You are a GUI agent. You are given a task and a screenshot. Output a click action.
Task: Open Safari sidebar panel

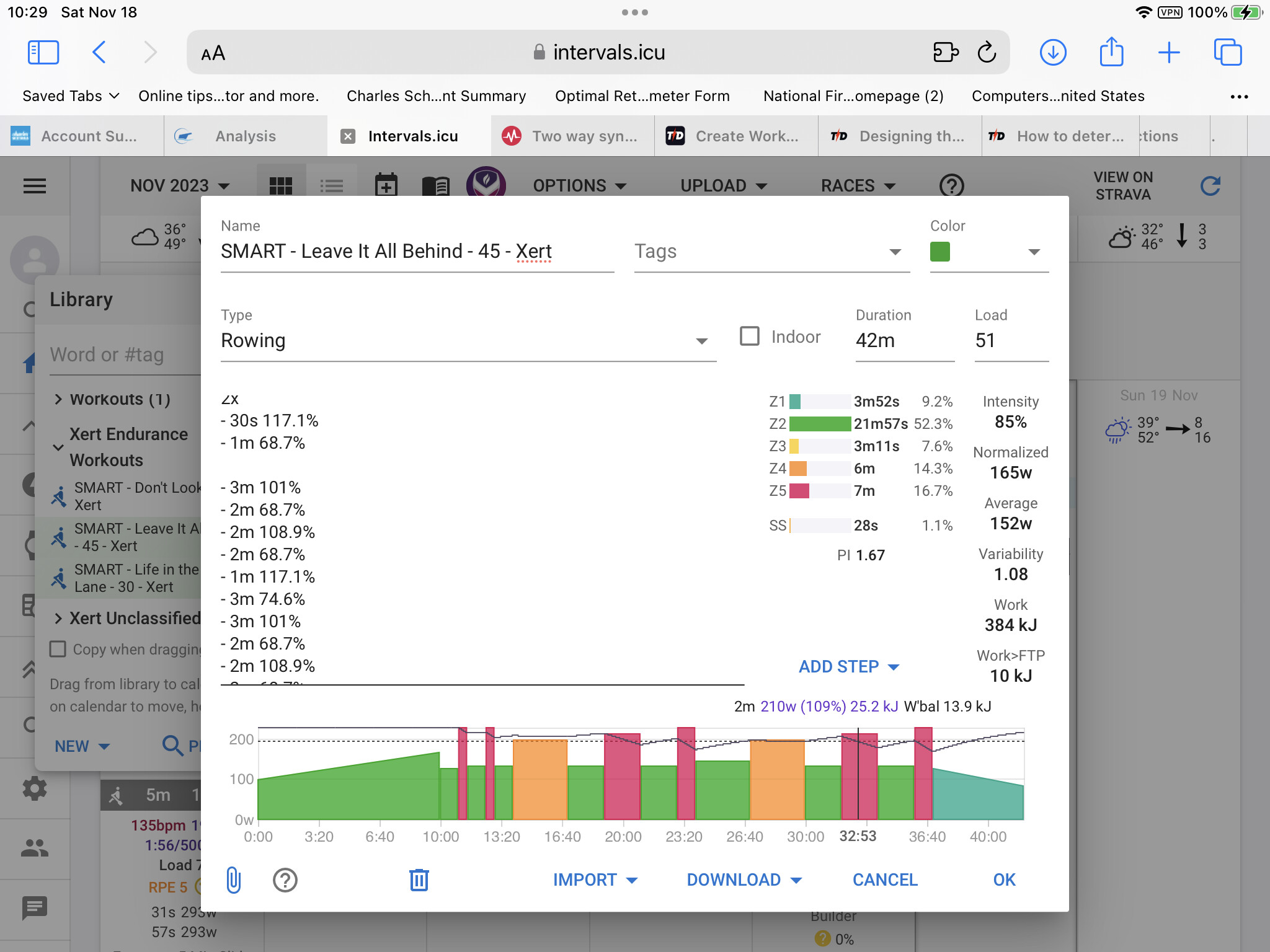[x=43, y=53]
